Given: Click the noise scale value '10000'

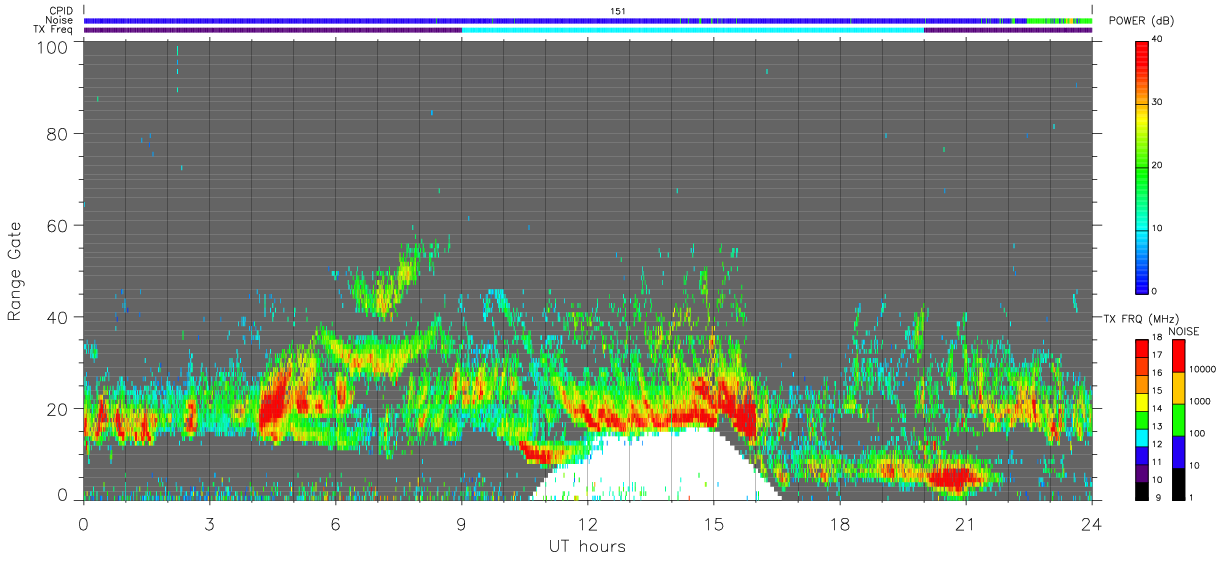Looking at the screenshot, I should coord(1201,369).
